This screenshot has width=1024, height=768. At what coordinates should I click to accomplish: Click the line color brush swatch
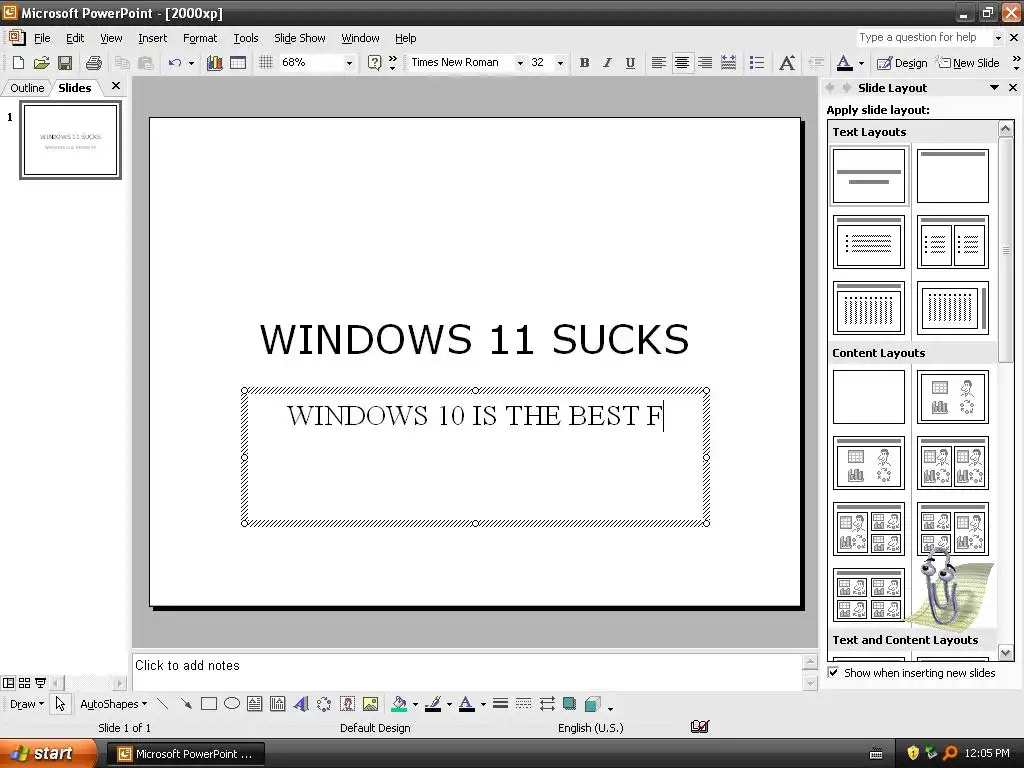click(433, 704)
